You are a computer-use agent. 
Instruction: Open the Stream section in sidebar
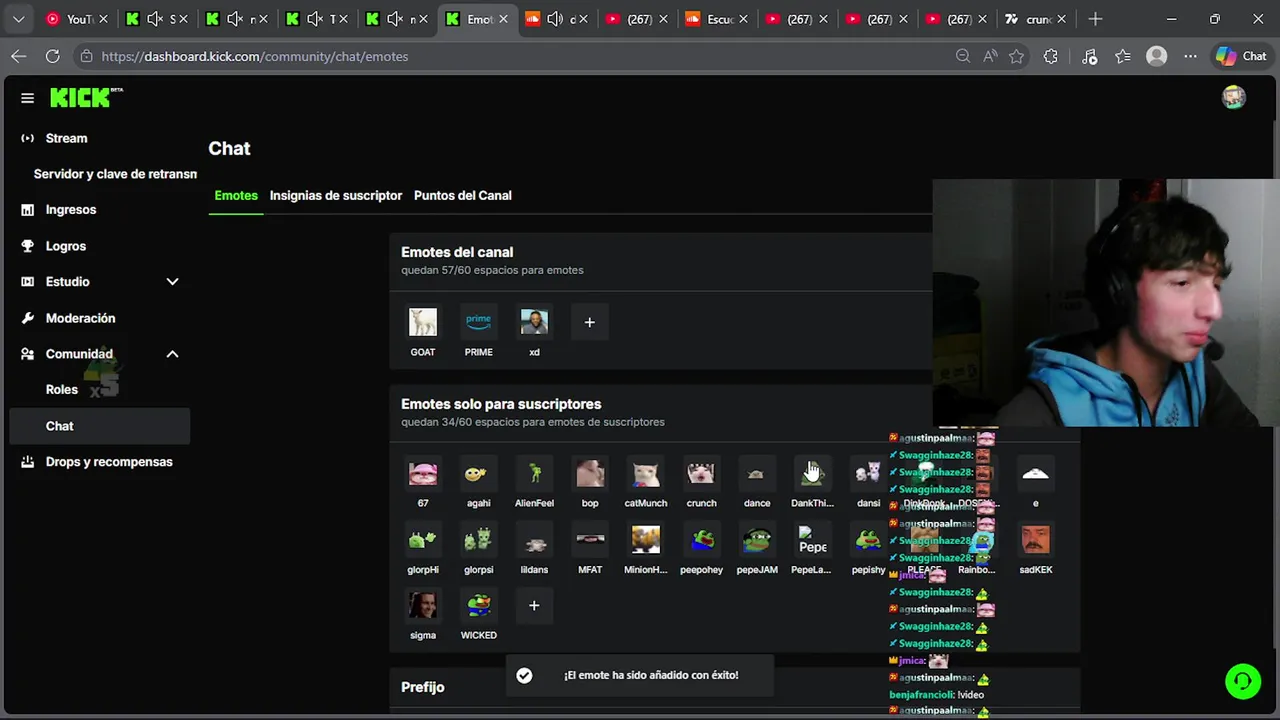tap(66, 138)
